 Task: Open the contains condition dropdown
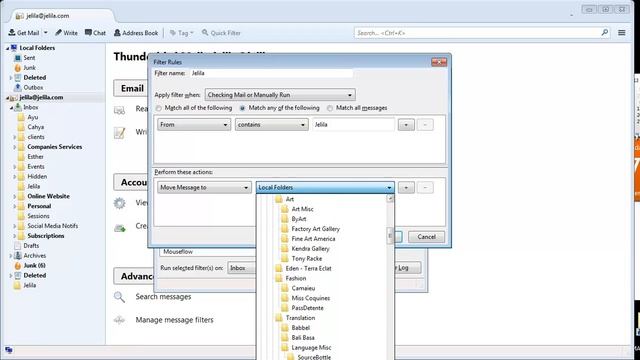[x=271, y=124]
